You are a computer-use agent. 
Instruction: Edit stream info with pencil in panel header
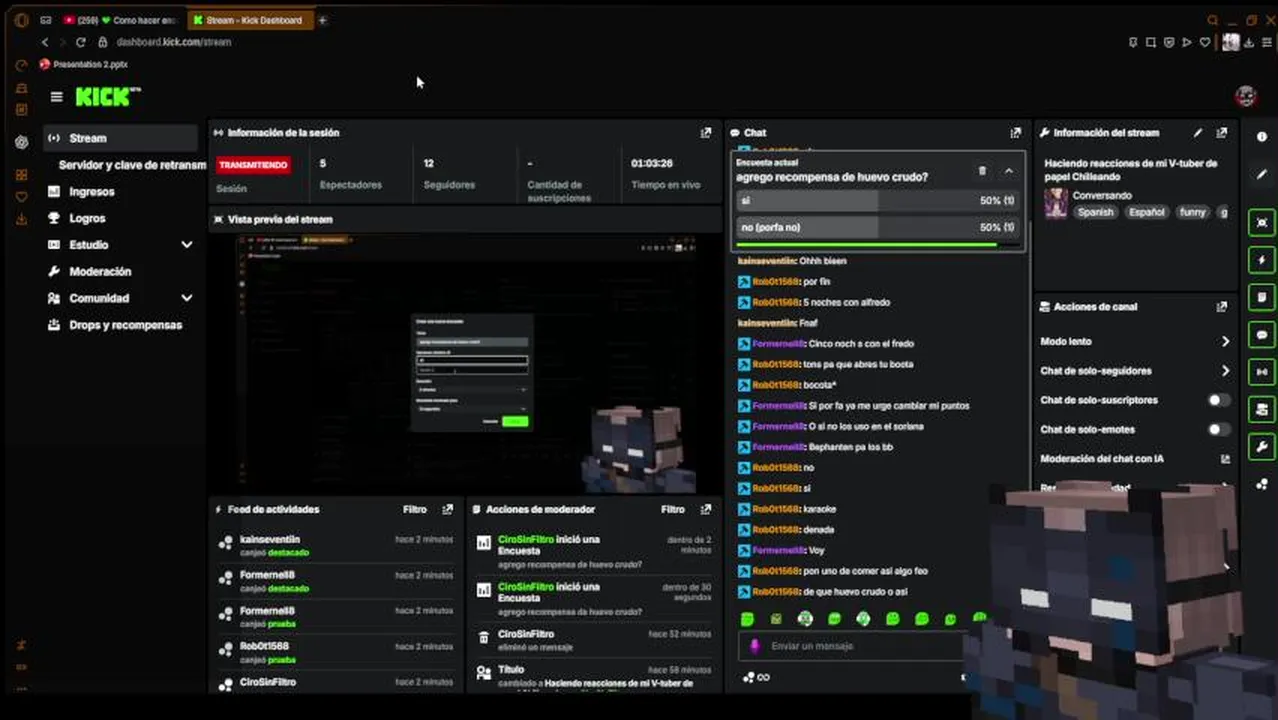coord(1198,132)
